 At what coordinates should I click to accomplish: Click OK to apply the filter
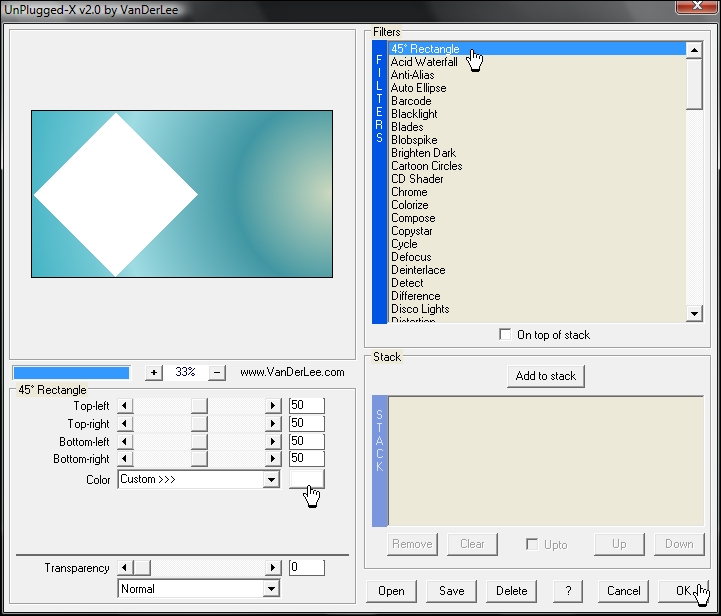point(683,591)
